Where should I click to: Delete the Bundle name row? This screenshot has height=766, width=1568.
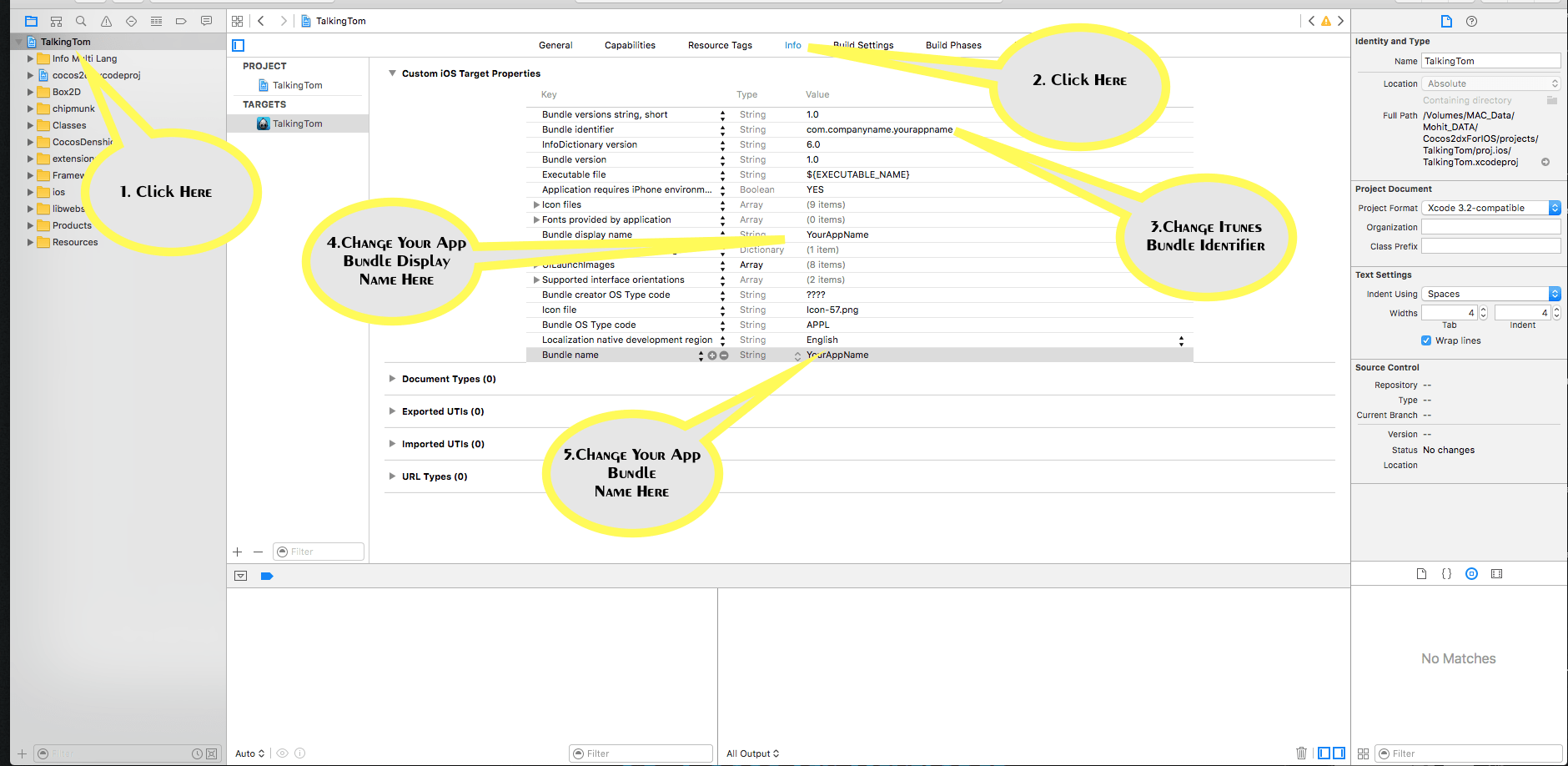click(724, 355)
